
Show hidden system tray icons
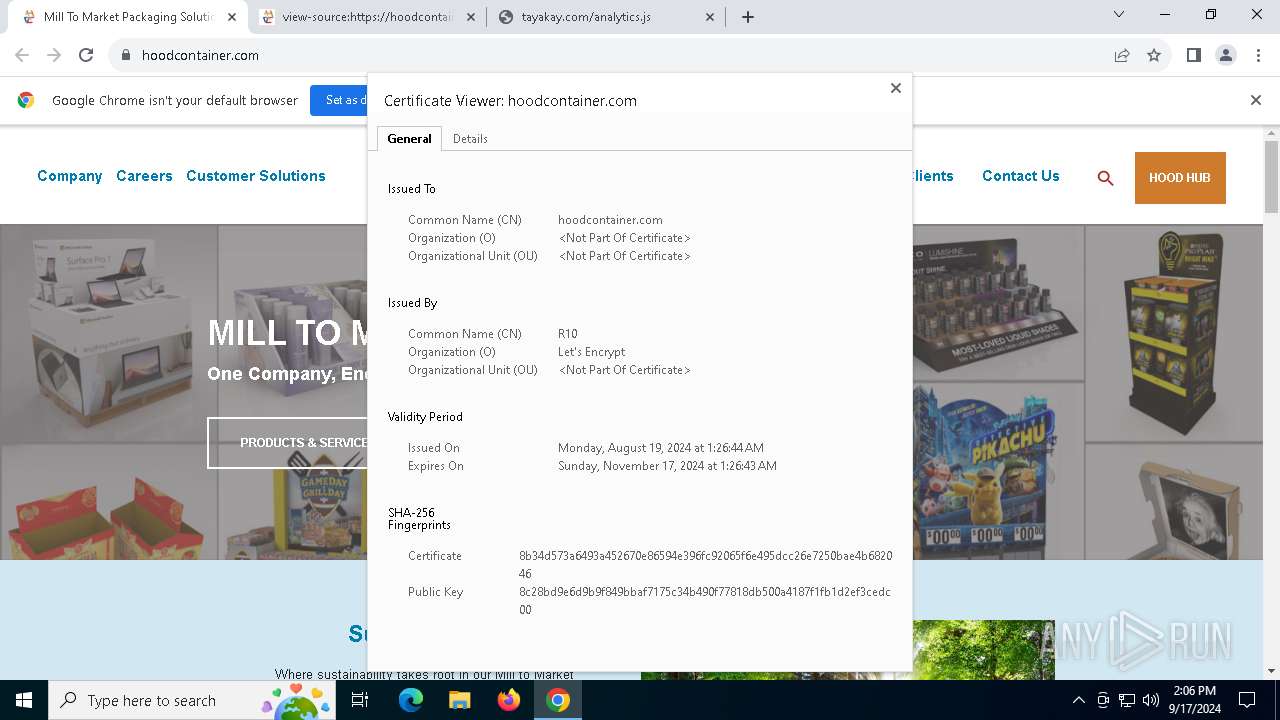1078,700
